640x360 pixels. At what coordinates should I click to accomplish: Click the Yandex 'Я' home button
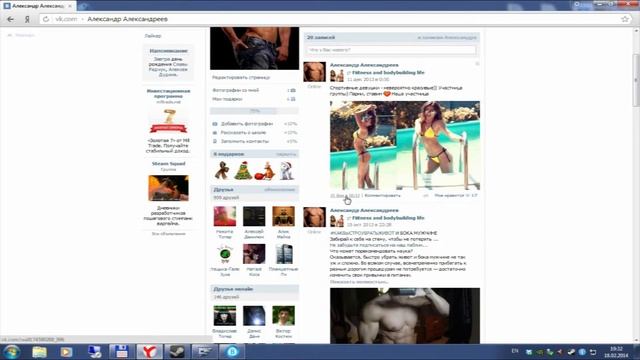tap(27, 19)
